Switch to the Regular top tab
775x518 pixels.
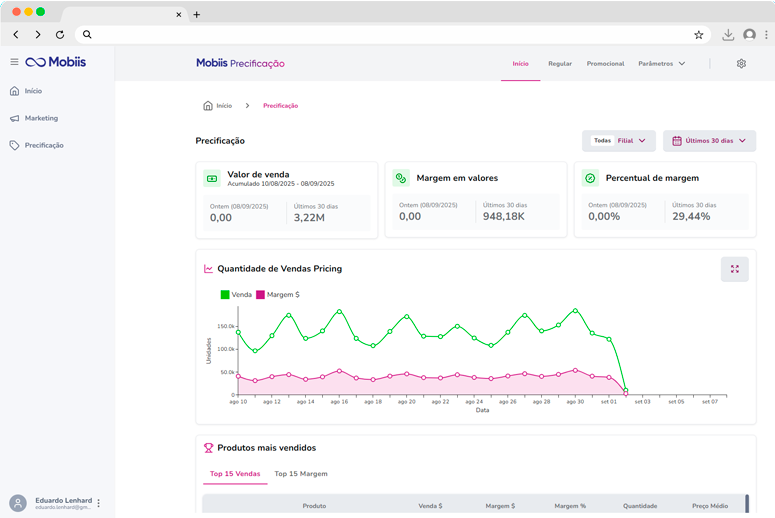click(x=560, y=64)
